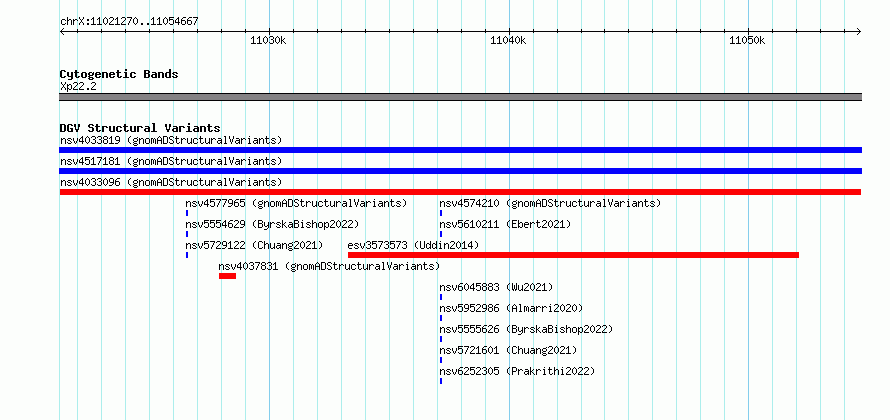Click nsv5729122 (Chuang2021) label

pos(254,245)
